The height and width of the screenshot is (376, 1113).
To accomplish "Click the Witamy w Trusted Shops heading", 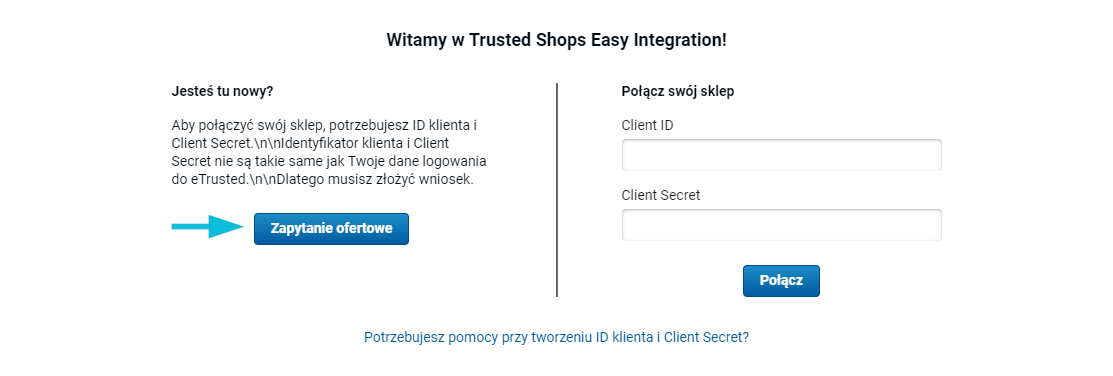I will pos(556,40).
